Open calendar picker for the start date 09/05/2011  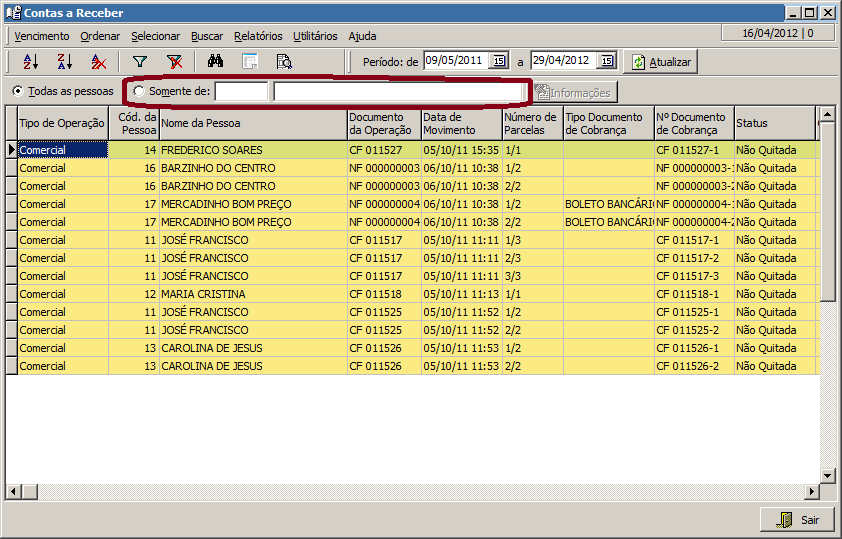pyautogui.click(x=499, y=61)
